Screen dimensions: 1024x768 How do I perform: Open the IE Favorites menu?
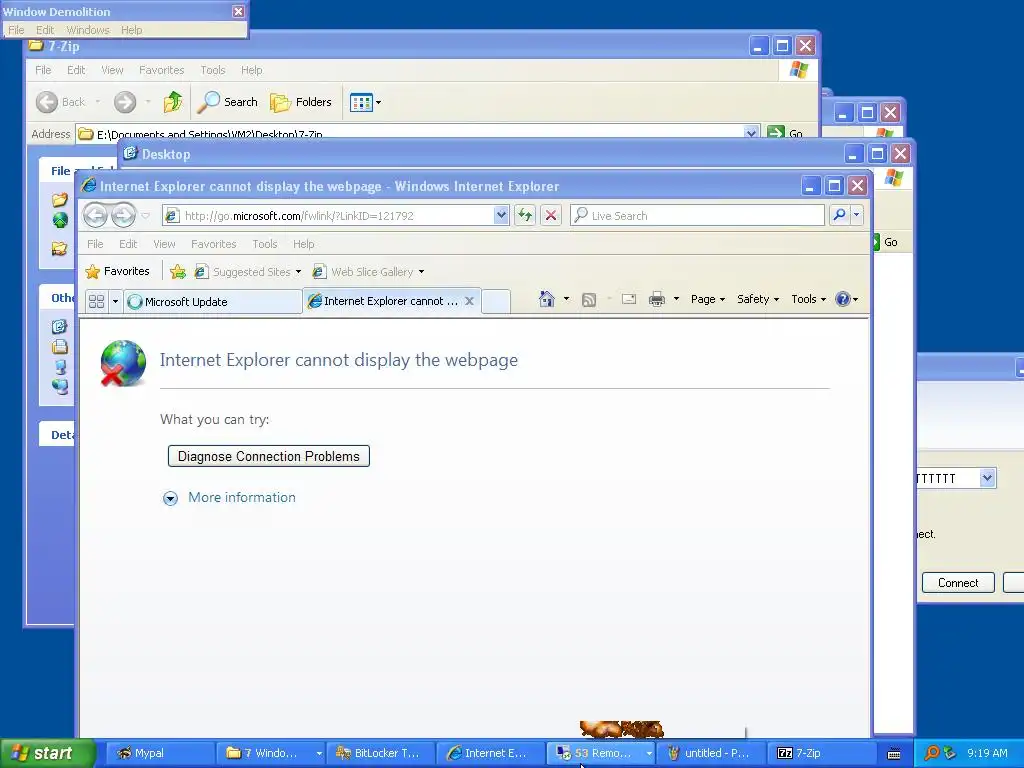point(214,244)
